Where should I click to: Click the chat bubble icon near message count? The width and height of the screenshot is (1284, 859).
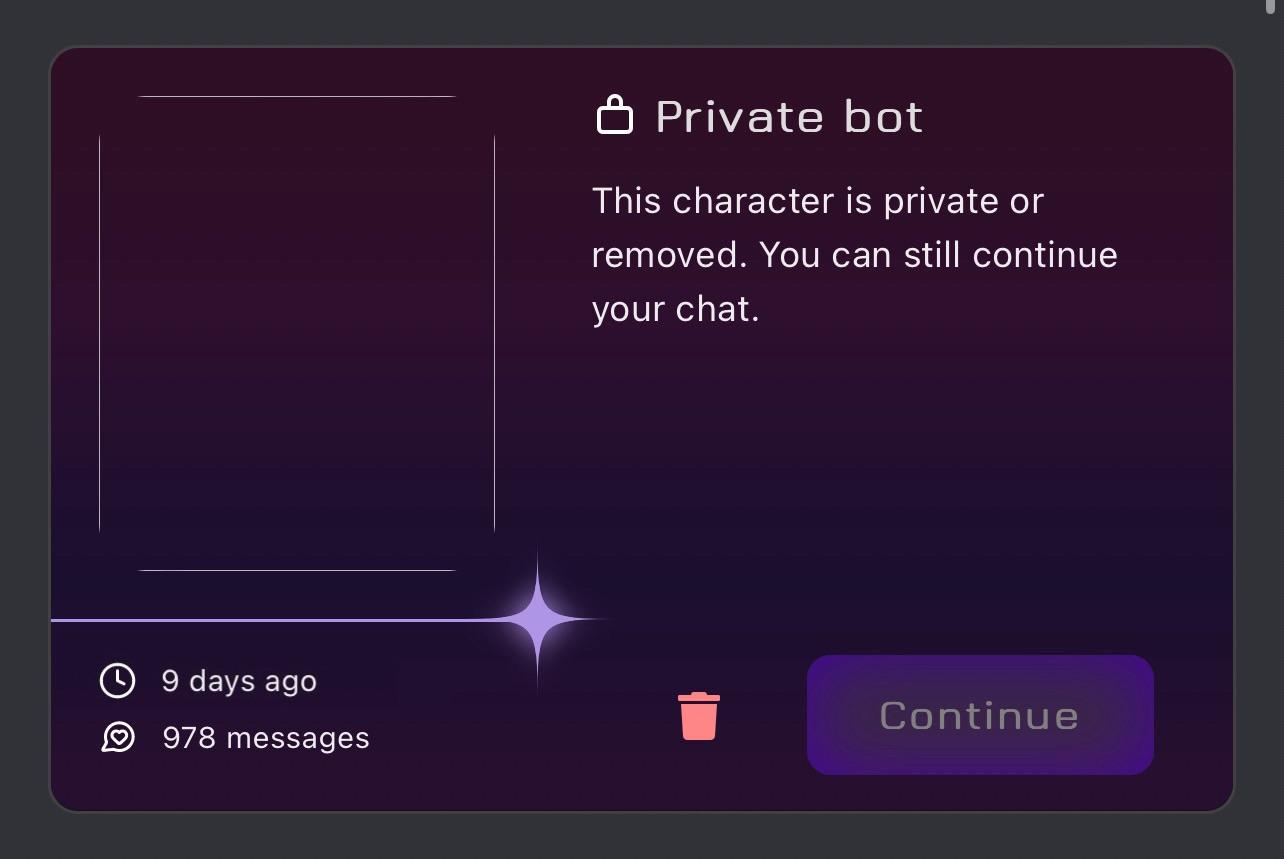pyautogui.click(x=118, y=738)
